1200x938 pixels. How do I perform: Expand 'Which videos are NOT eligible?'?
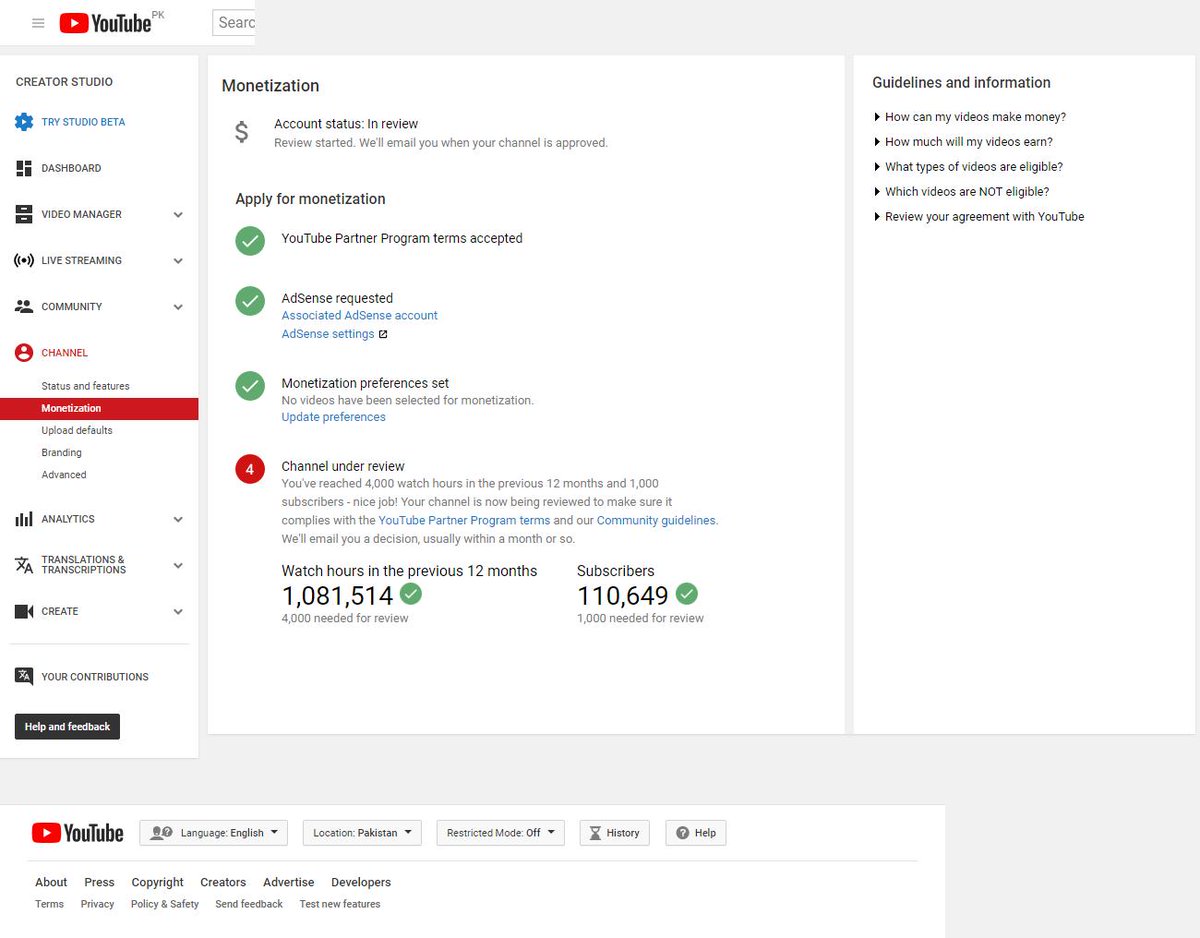pyautogui.click(x=961, y=192)
